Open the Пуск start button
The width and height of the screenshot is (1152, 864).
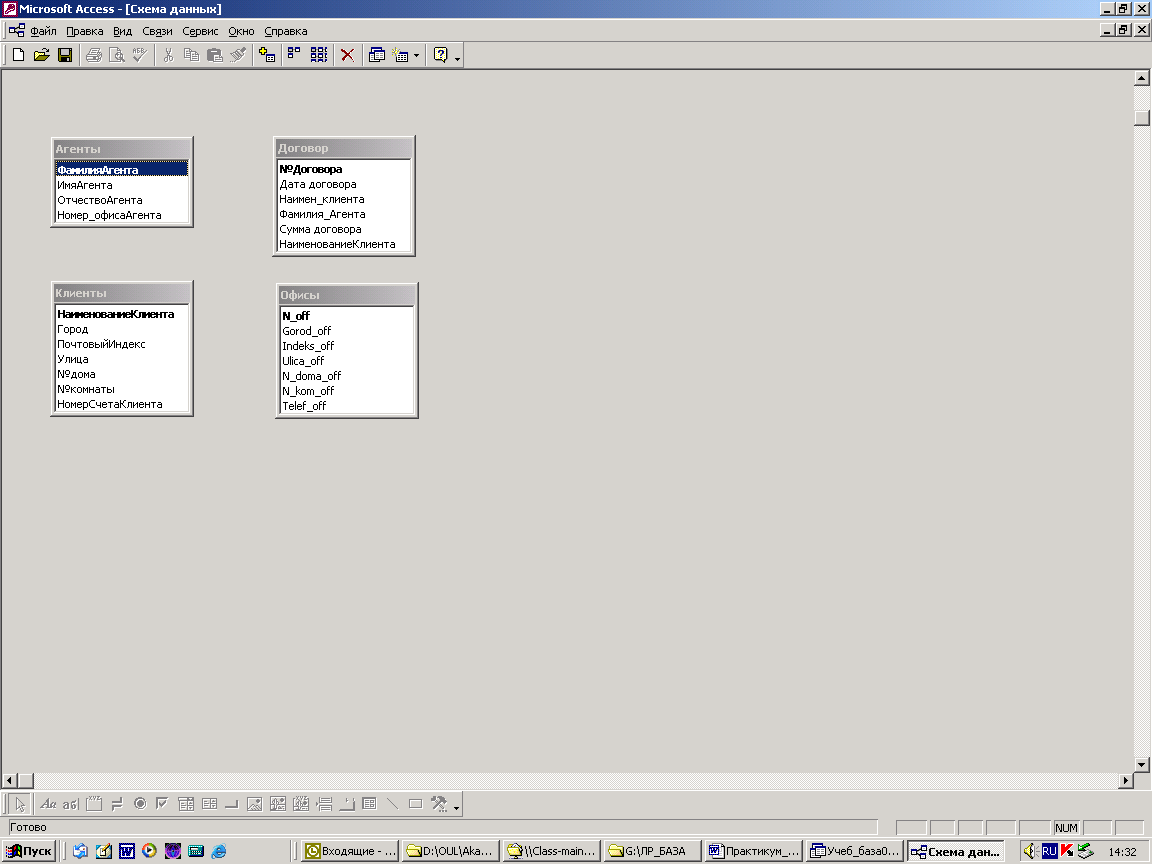pyautogui.click(x=29, y=851)
